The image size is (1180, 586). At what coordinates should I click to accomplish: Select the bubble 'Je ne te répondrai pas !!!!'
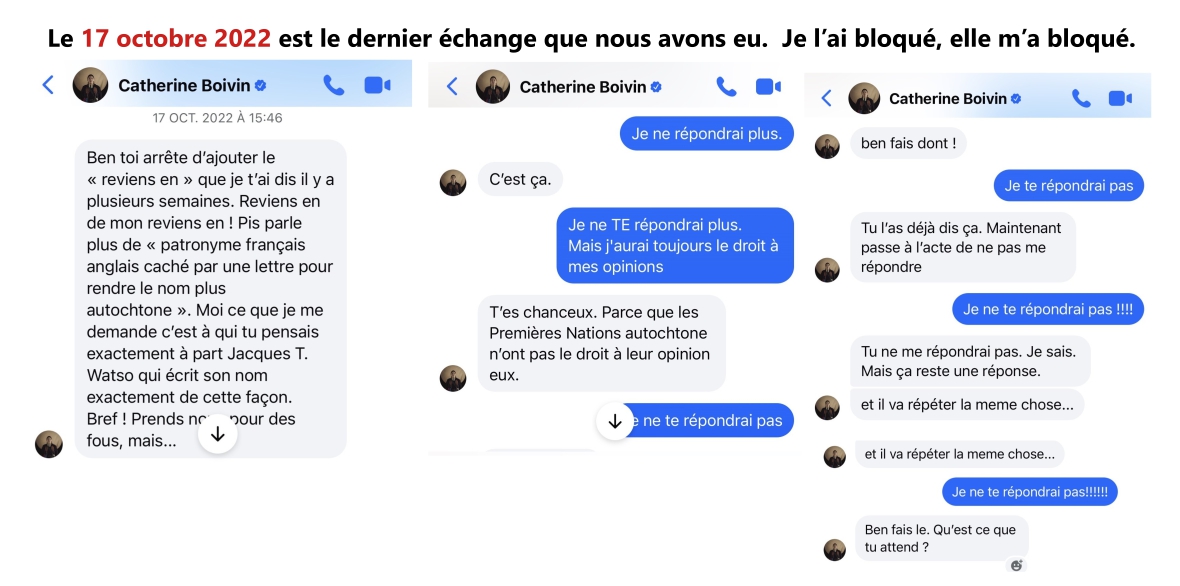coord(1047,308)
